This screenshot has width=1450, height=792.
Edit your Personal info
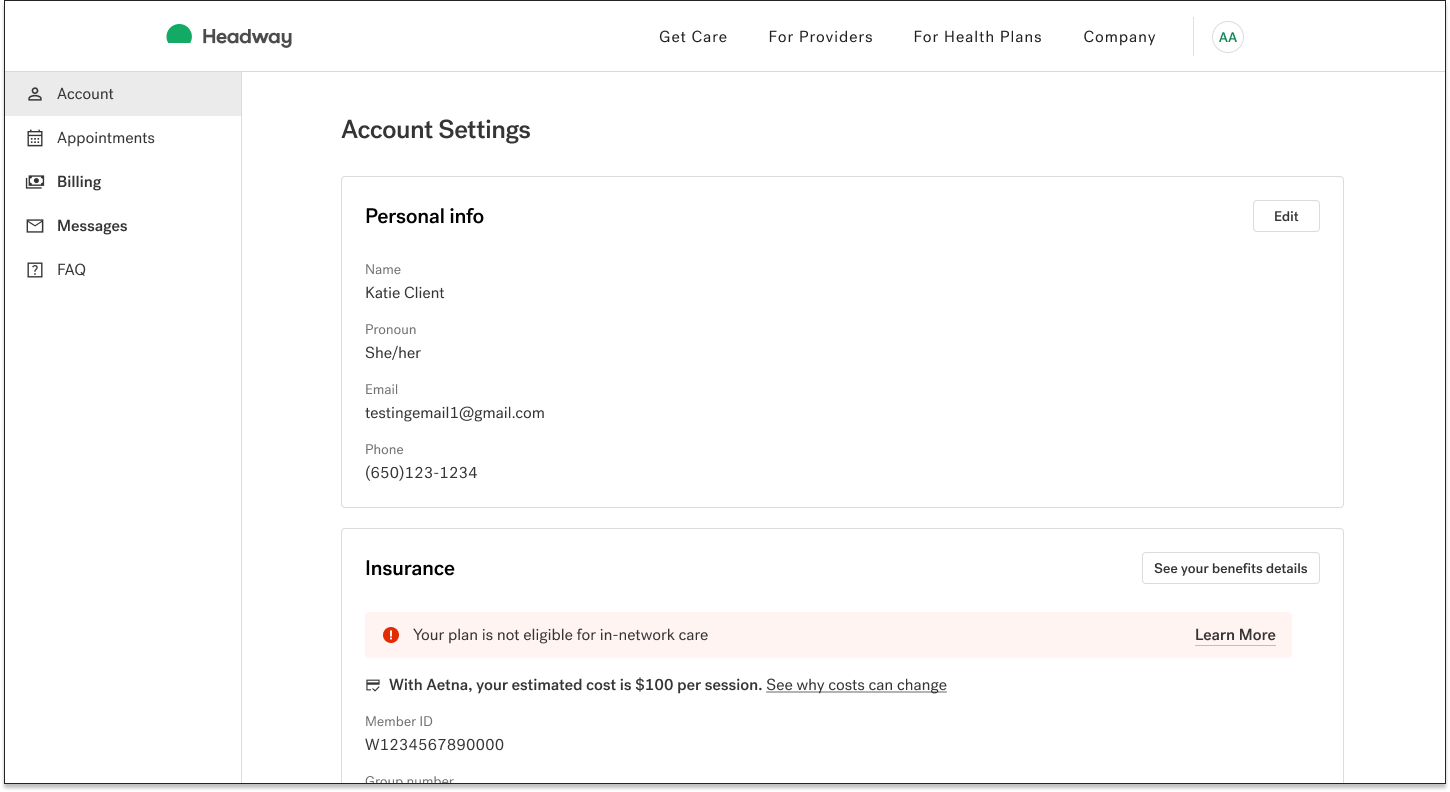pos(1286,215)
